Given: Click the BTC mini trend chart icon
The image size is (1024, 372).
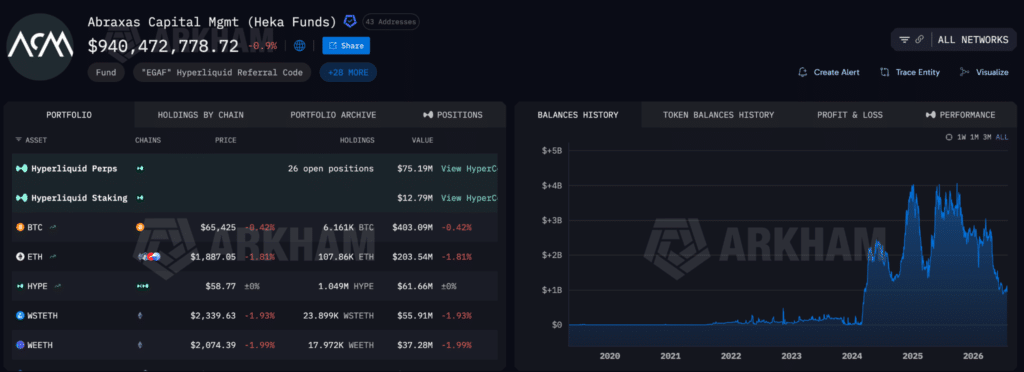Looking at the screenshot, I should tap(52, 227).
